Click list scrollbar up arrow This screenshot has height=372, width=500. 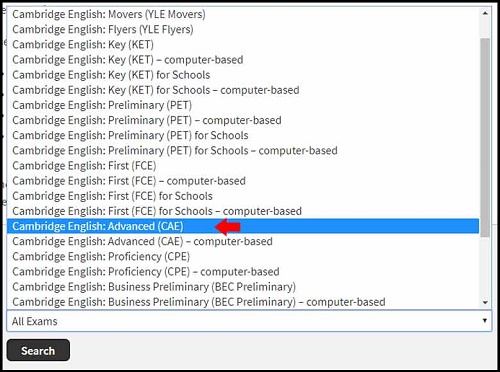coord(485,13)
